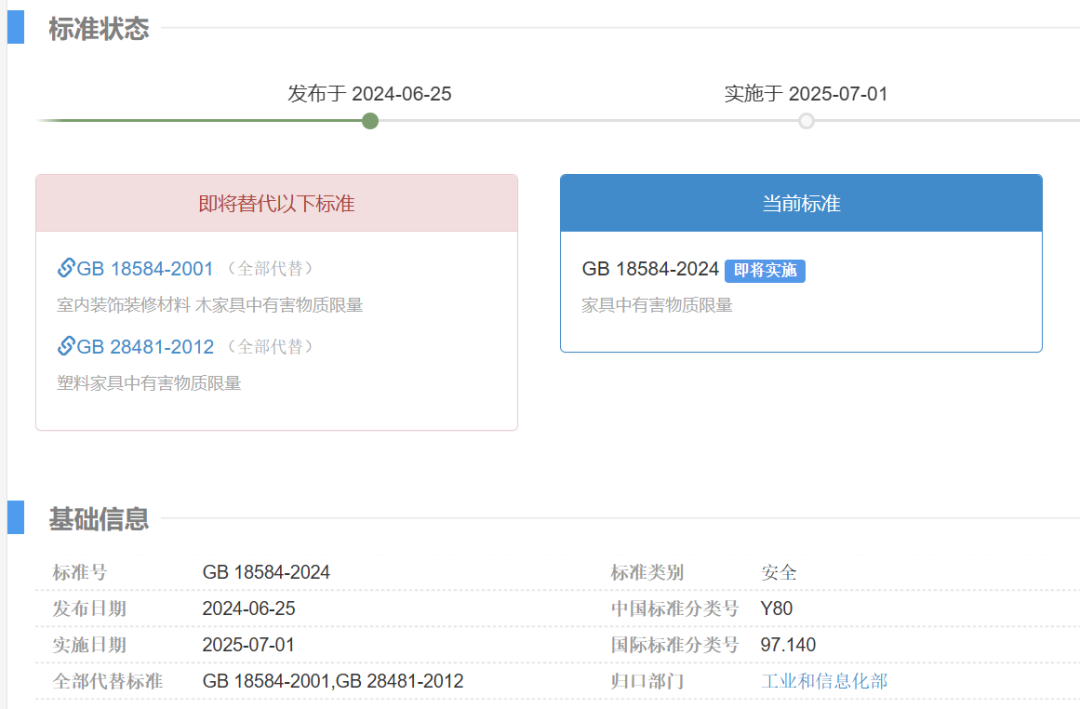Open the GB 18584-2001 standard link

coord(144,269)
